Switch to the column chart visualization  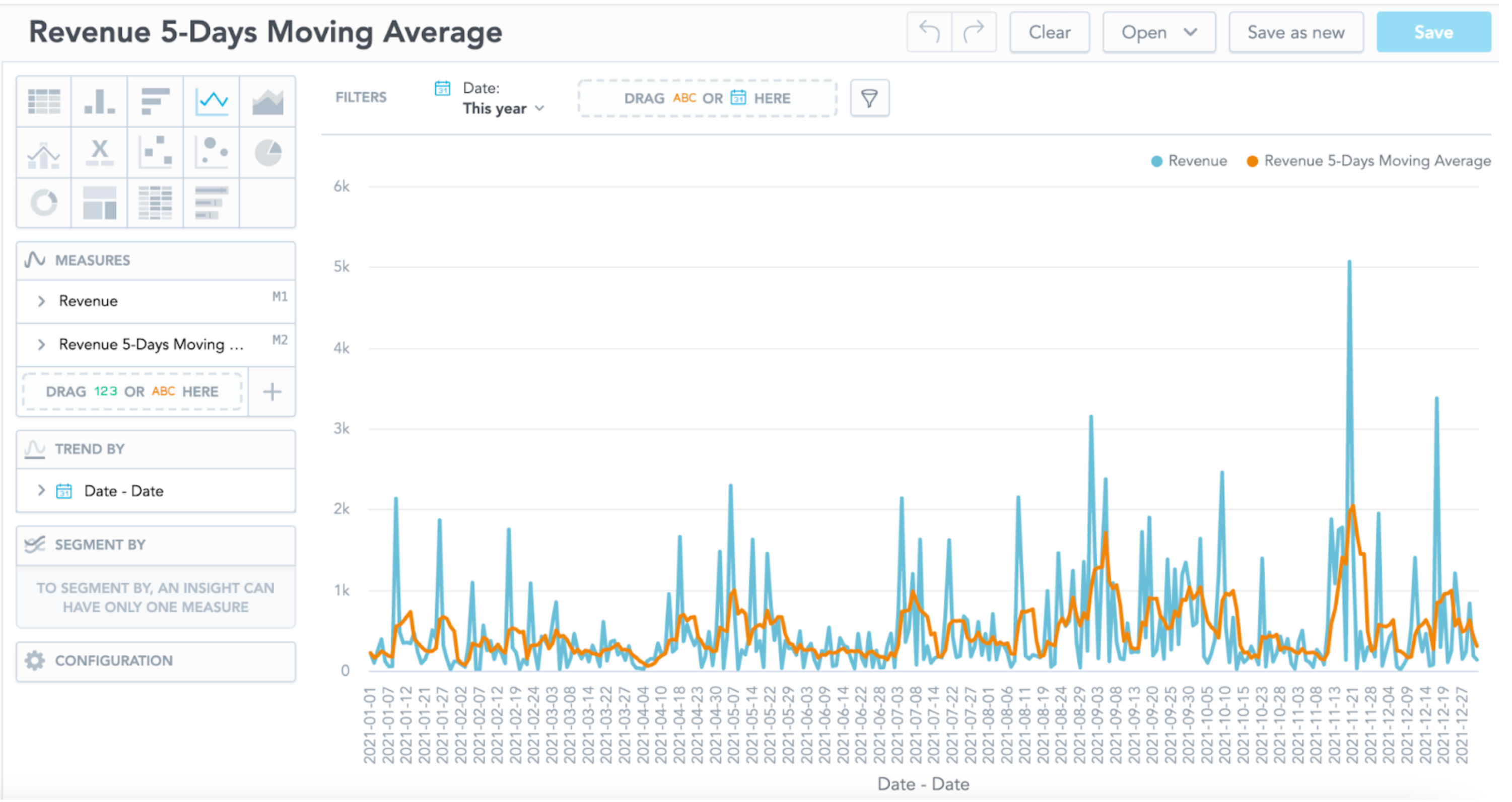(99, 101)
